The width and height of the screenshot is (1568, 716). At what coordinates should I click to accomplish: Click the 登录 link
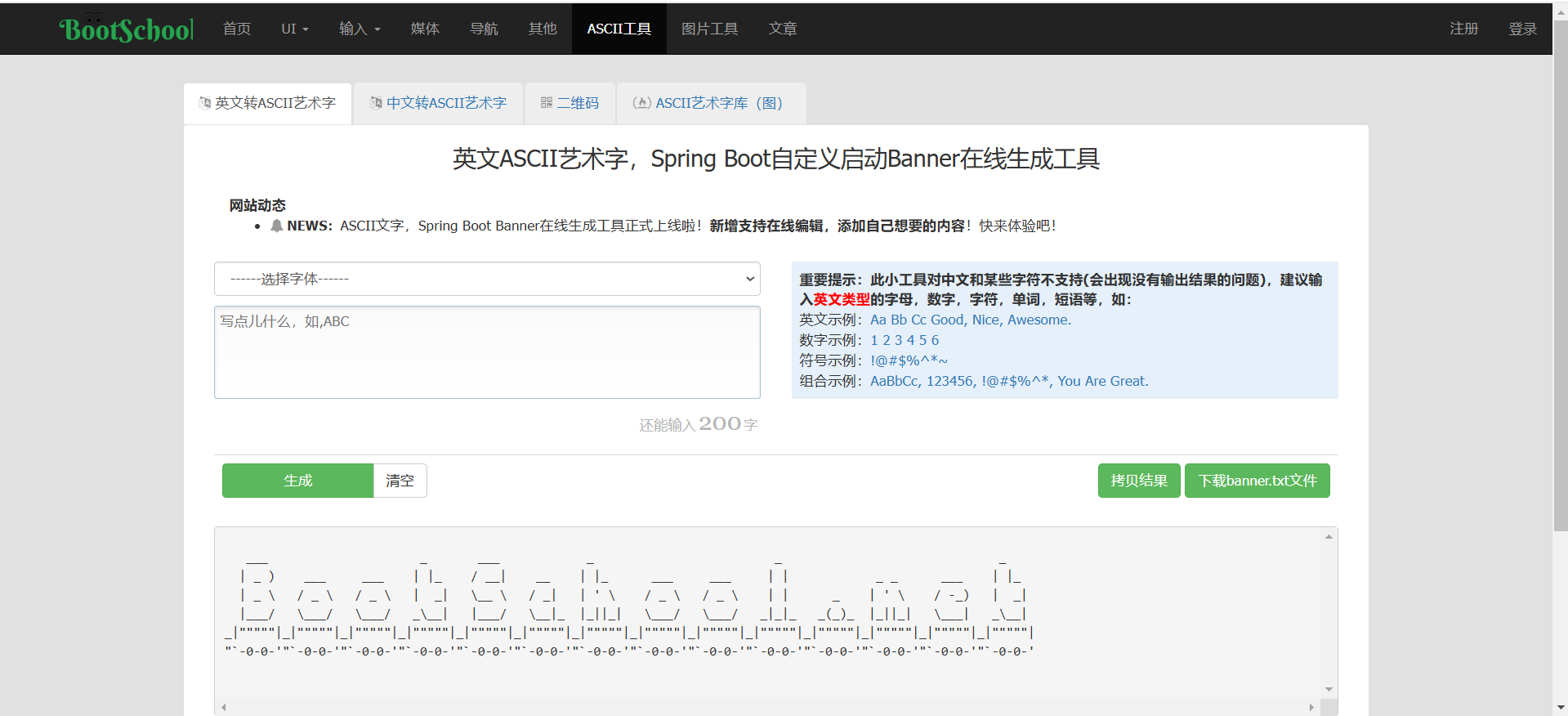pos(1522,29)
